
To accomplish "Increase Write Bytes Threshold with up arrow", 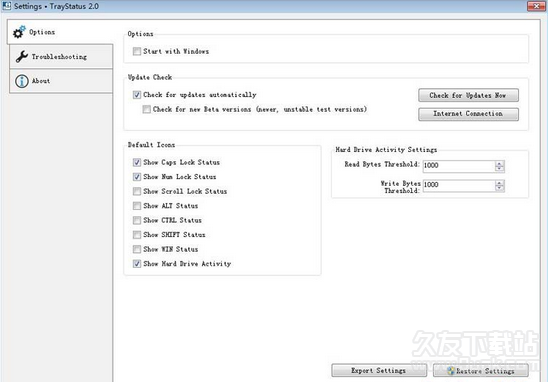I will (500, 183).
